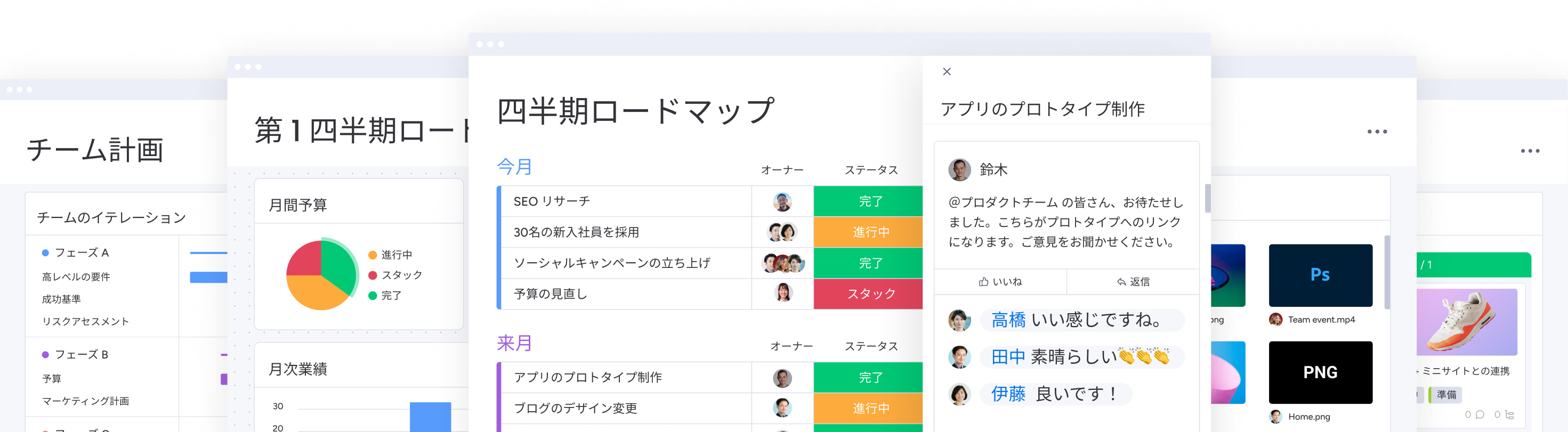This screenshot has height=432, width=1568.
Task: Click the 伊藤 mention in the comment
Action: click(x=1008, y=394)
